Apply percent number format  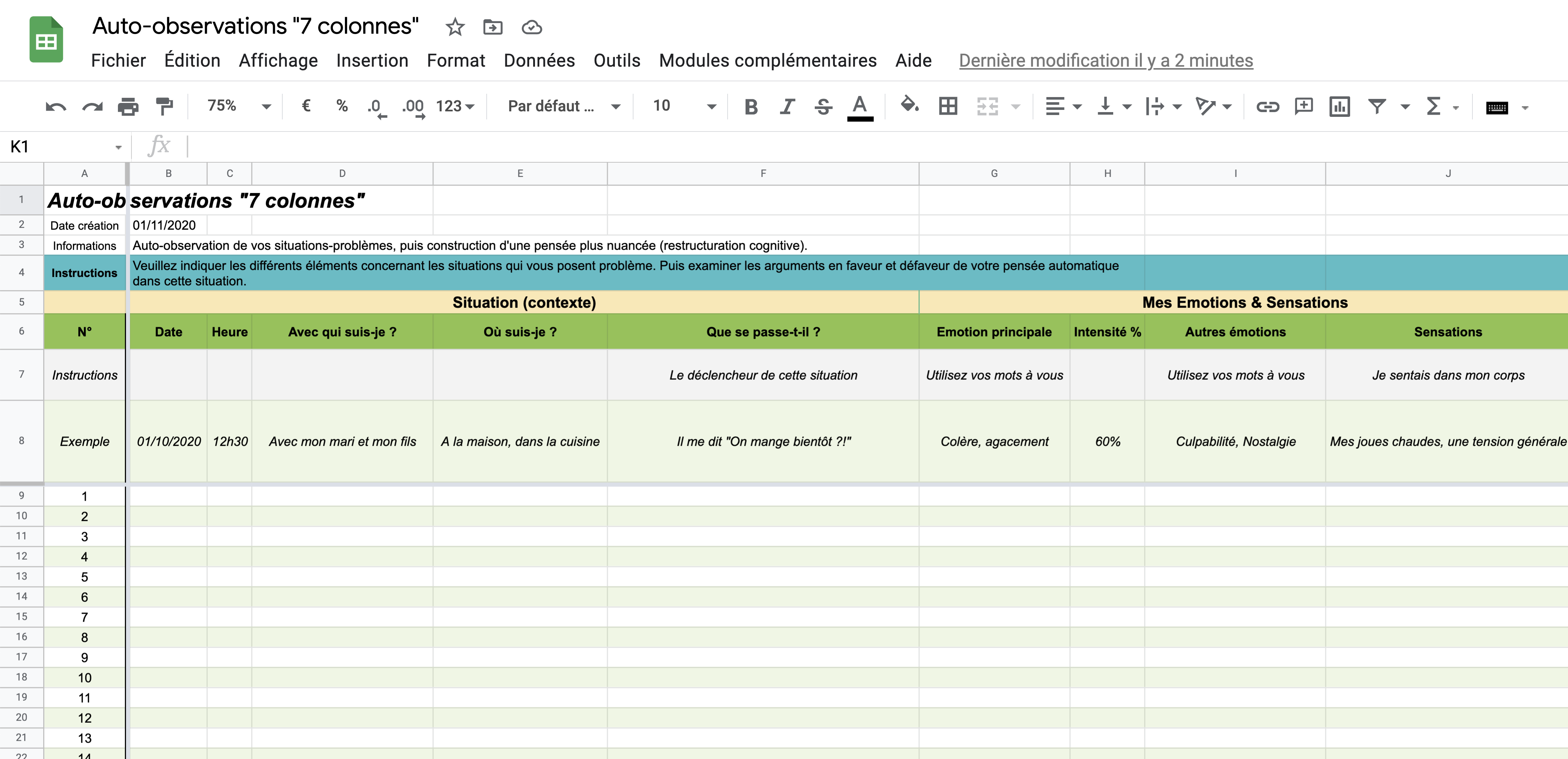tap(342, 106)
